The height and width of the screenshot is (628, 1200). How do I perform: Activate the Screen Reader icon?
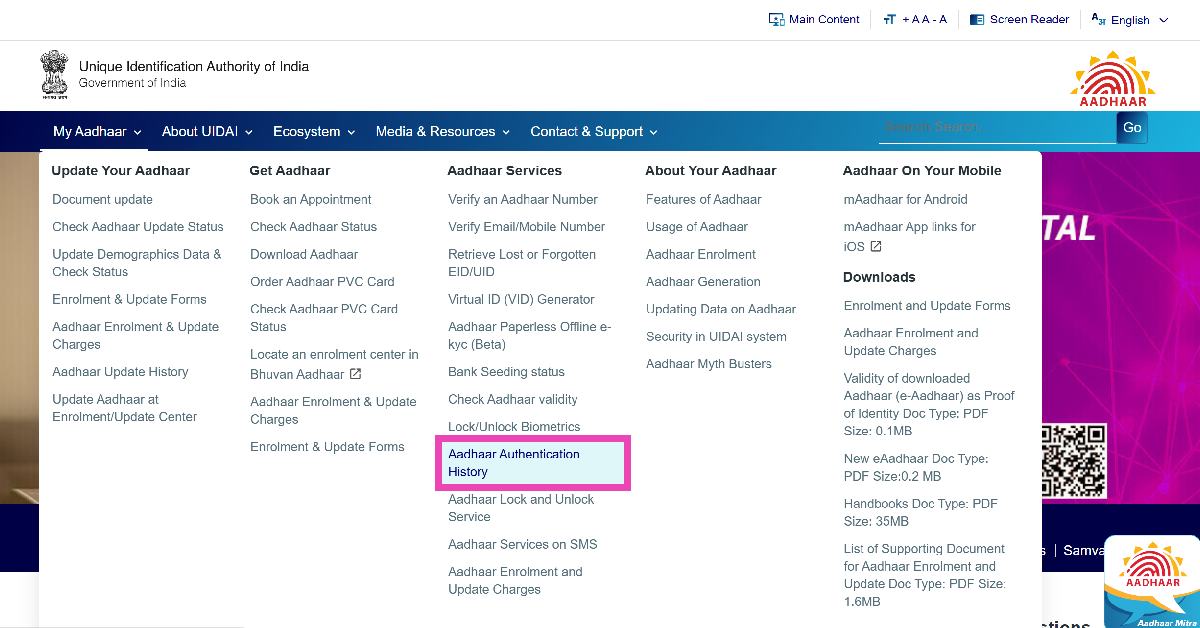click(x=977, y=20)
